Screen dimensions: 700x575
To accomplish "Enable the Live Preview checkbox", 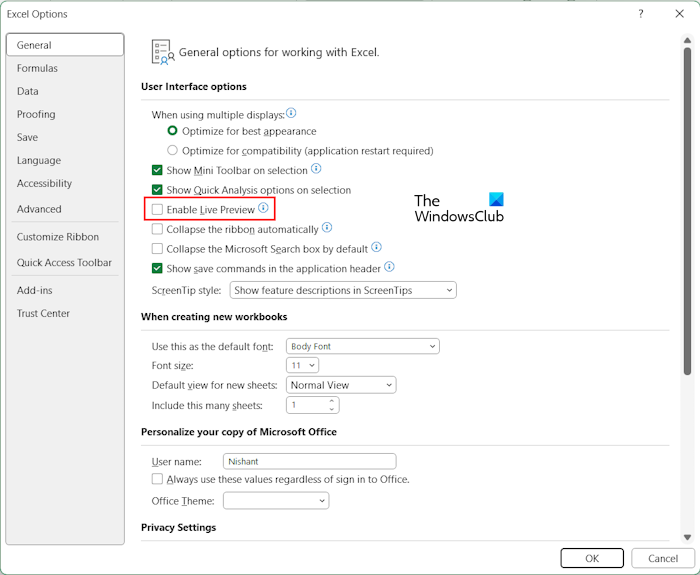I will [157, 210].
